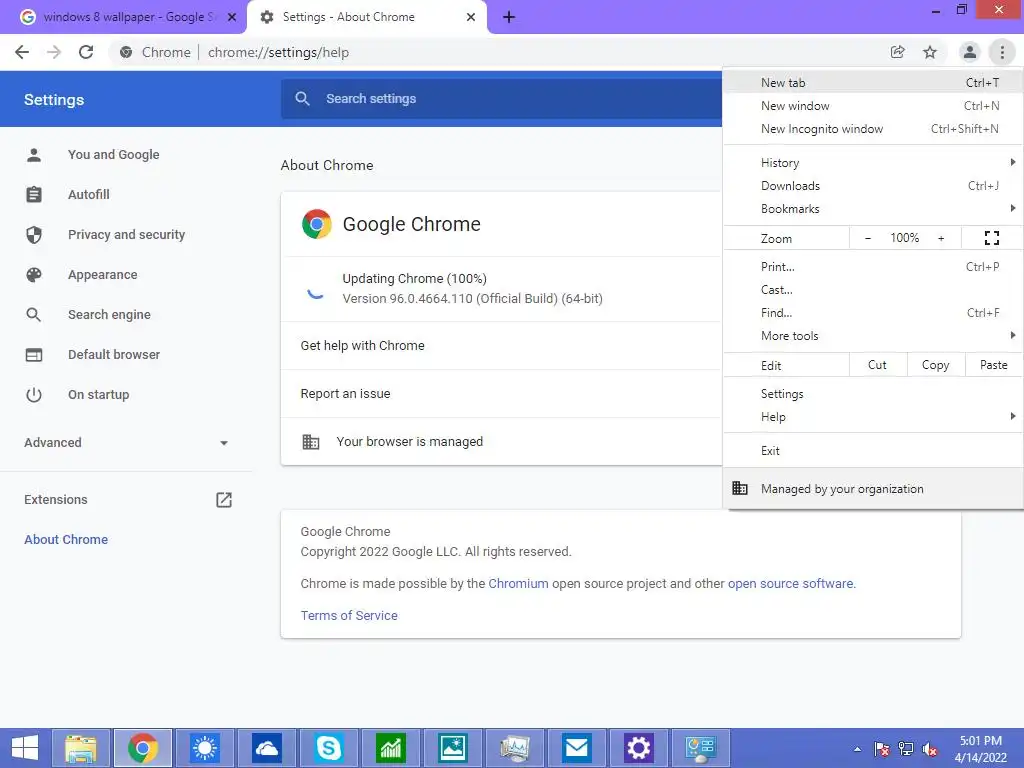Open a new tab with the plus button
The height and width of the screenshot is (768, 1024).
509,17
